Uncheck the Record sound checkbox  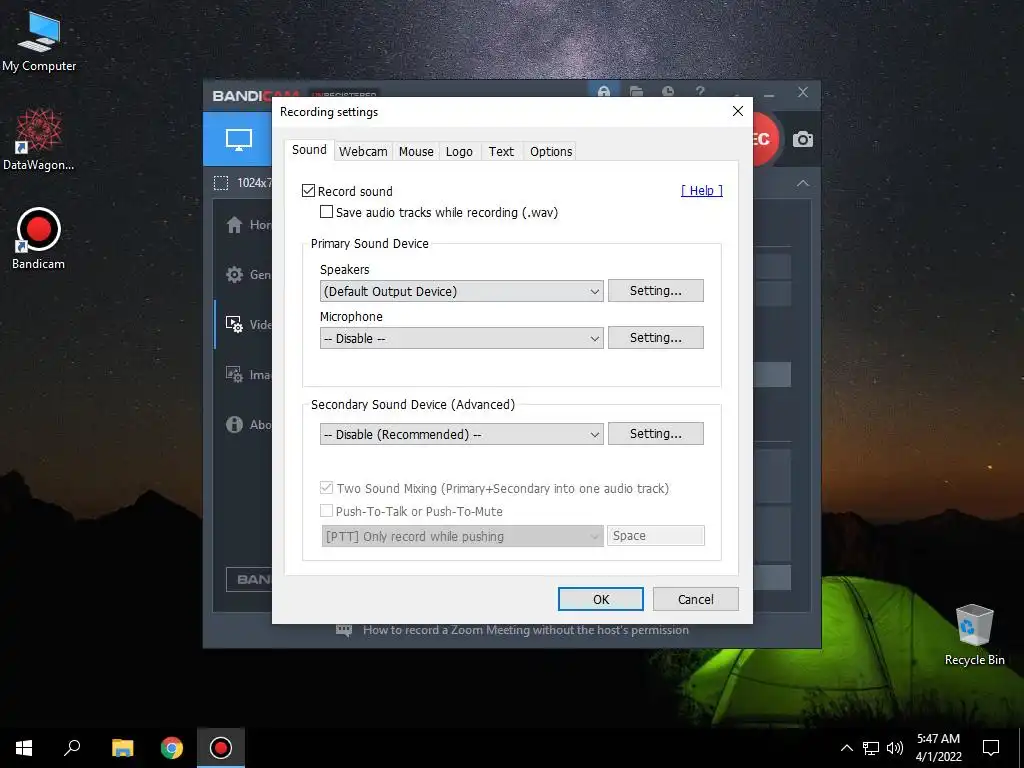click(308, 191)
